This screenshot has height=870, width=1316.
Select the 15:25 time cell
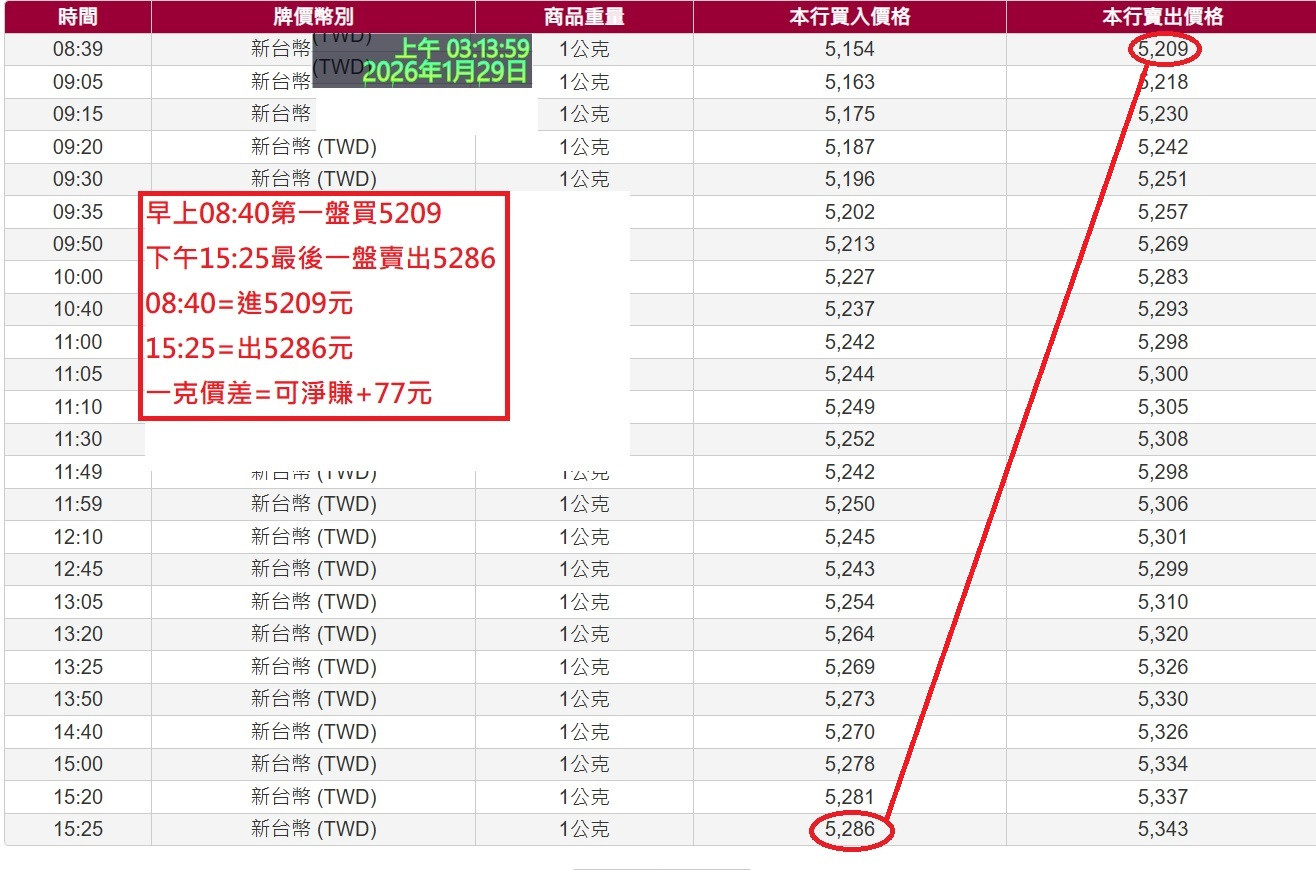coord(78,829)
